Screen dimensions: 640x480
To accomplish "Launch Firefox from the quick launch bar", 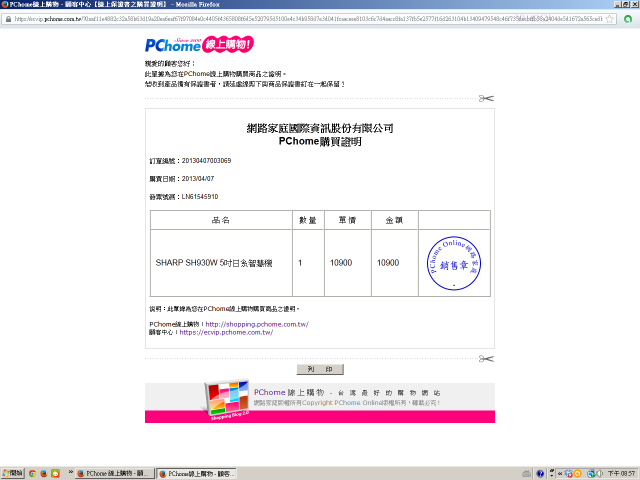I will pos(44,473).
